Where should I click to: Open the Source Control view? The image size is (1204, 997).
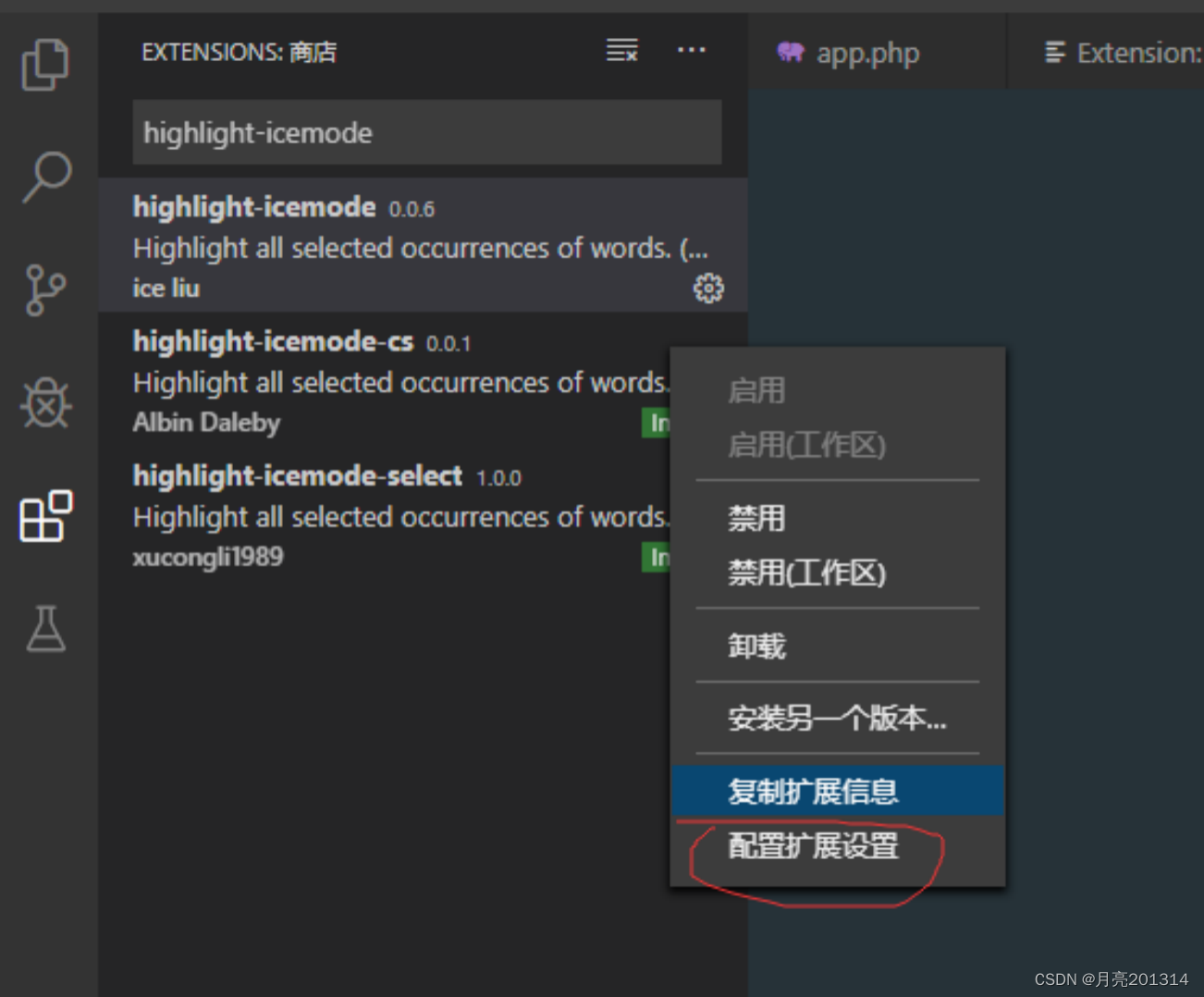[45, 290]
